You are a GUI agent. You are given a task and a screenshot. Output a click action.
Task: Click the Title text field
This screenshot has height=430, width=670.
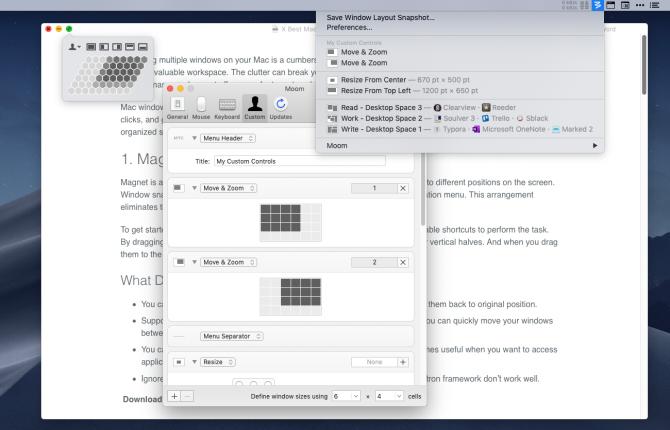coord(299,160)
